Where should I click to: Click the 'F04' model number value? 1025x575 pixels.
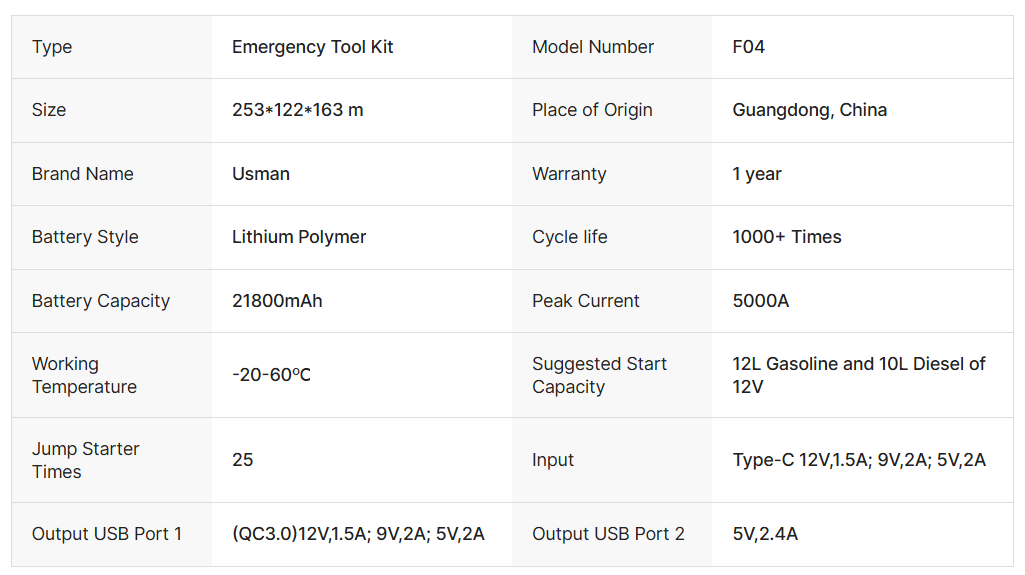(x=748, y=47)
